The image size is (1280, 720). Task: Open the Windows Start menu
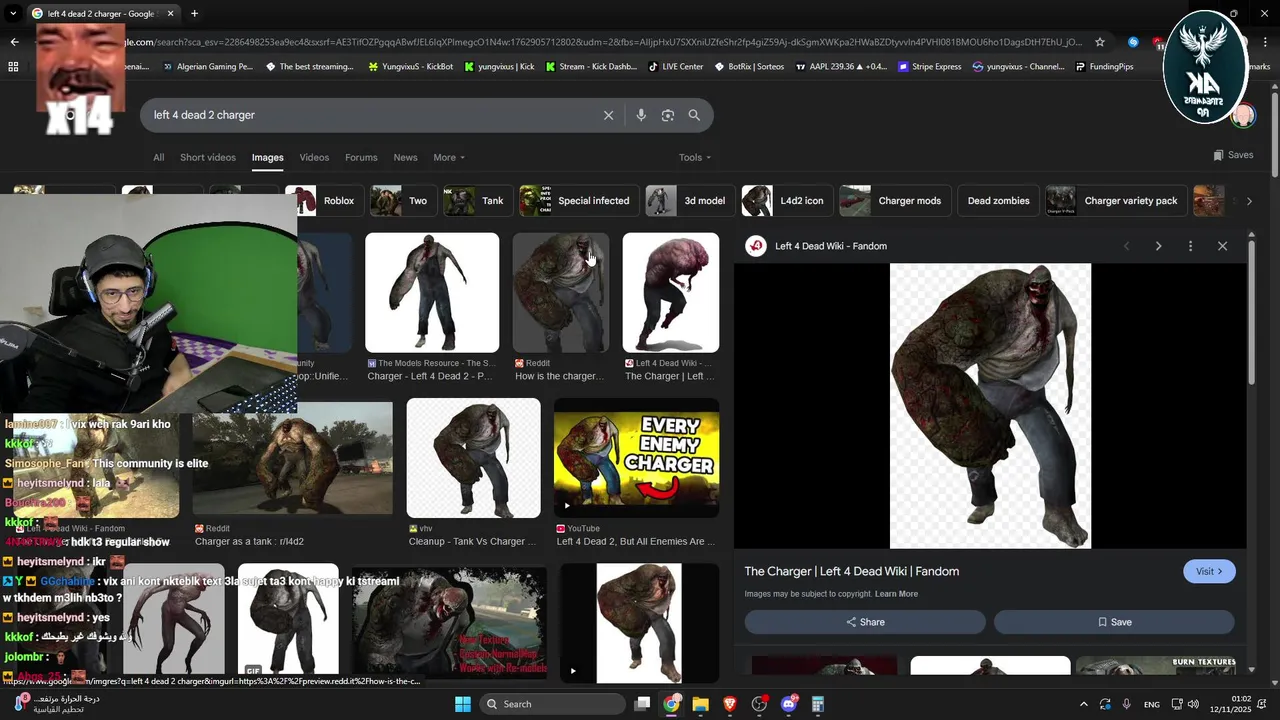coord(463,704)
